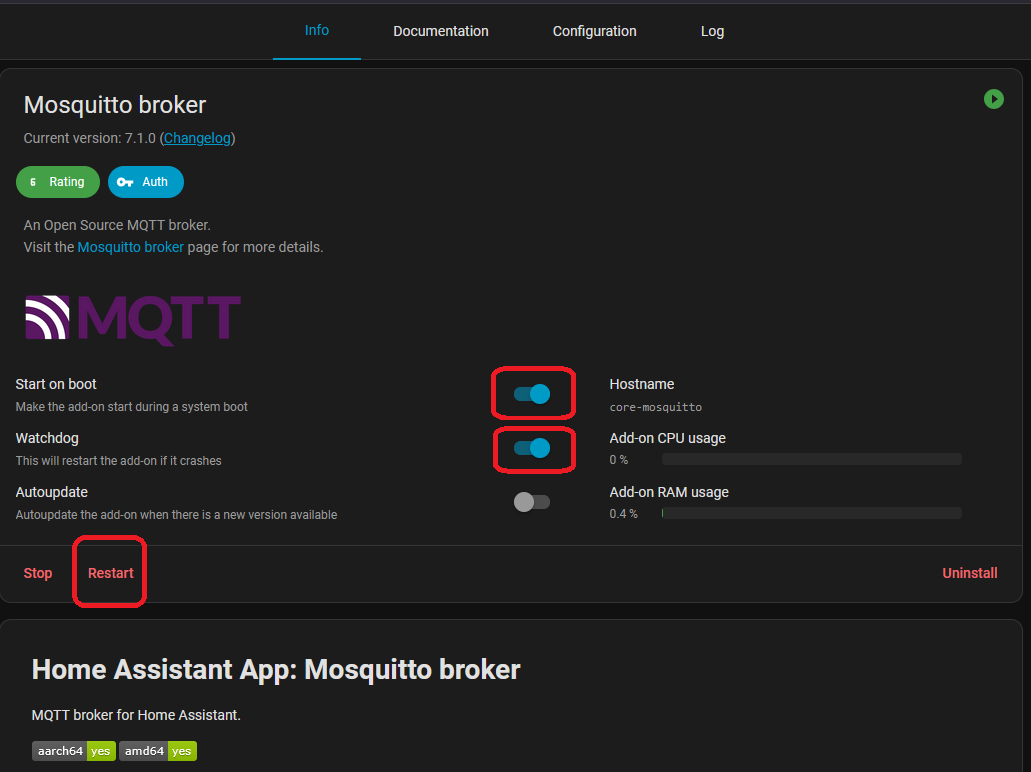
Task: Restart the Mosquitto add-on
Action: 110,573
